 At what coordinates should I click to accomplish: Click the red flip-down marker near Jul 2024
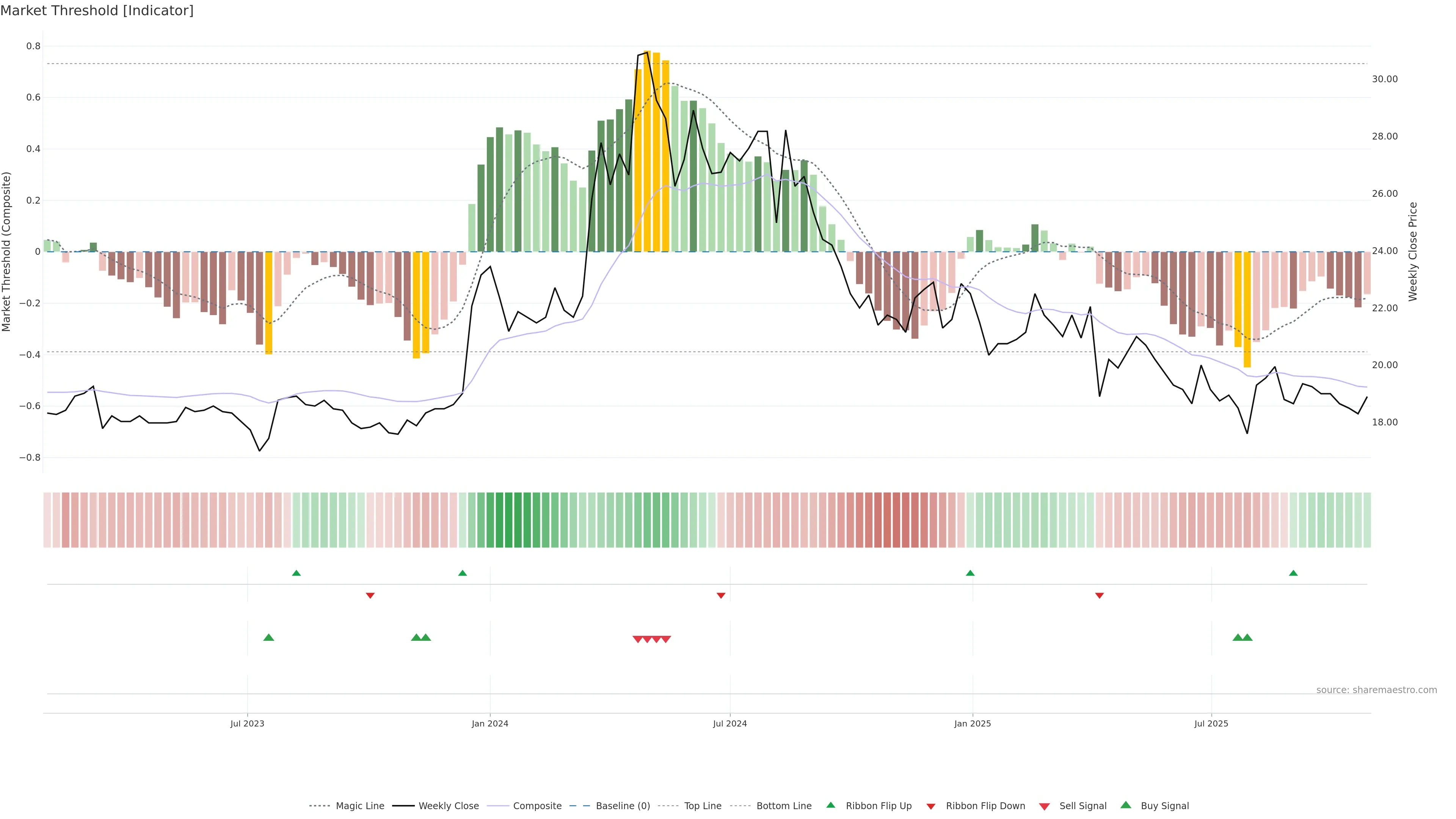721,595
